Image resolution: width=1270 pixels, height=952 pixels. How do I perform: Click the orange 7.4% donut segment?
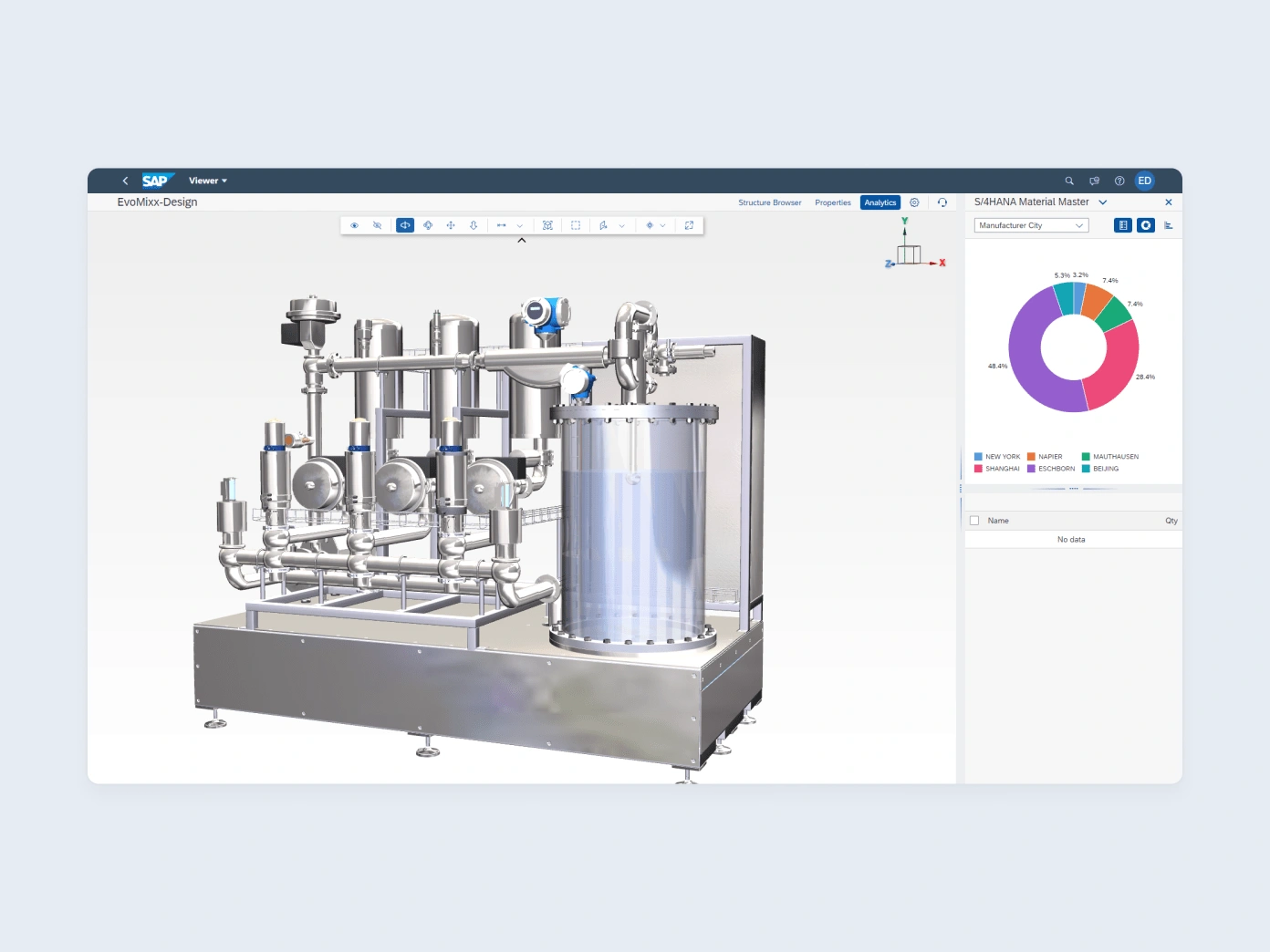point(1097,302)
